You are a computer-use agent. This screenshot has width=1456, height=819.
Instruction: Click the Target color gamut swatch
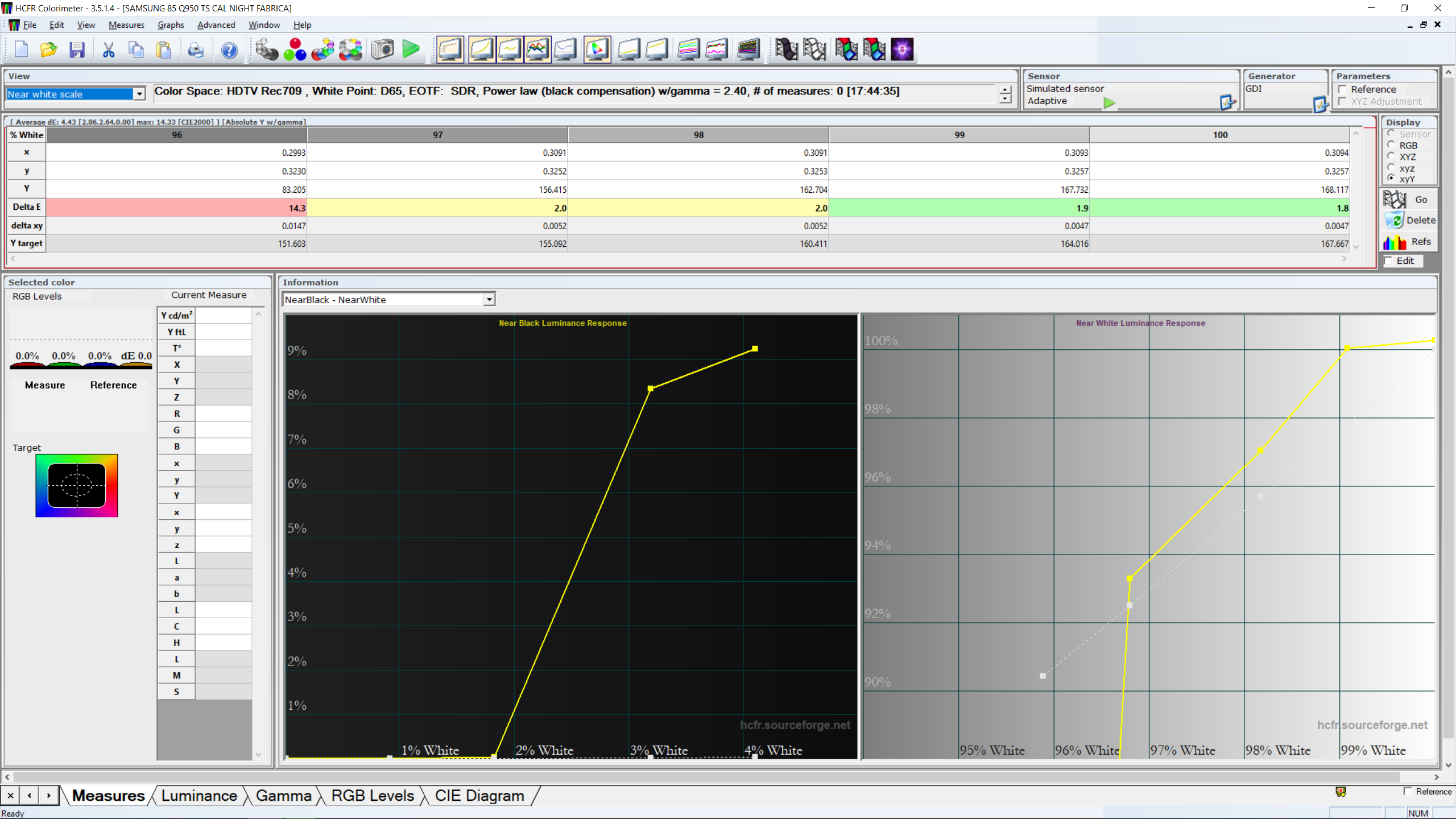tap(77, 485)
